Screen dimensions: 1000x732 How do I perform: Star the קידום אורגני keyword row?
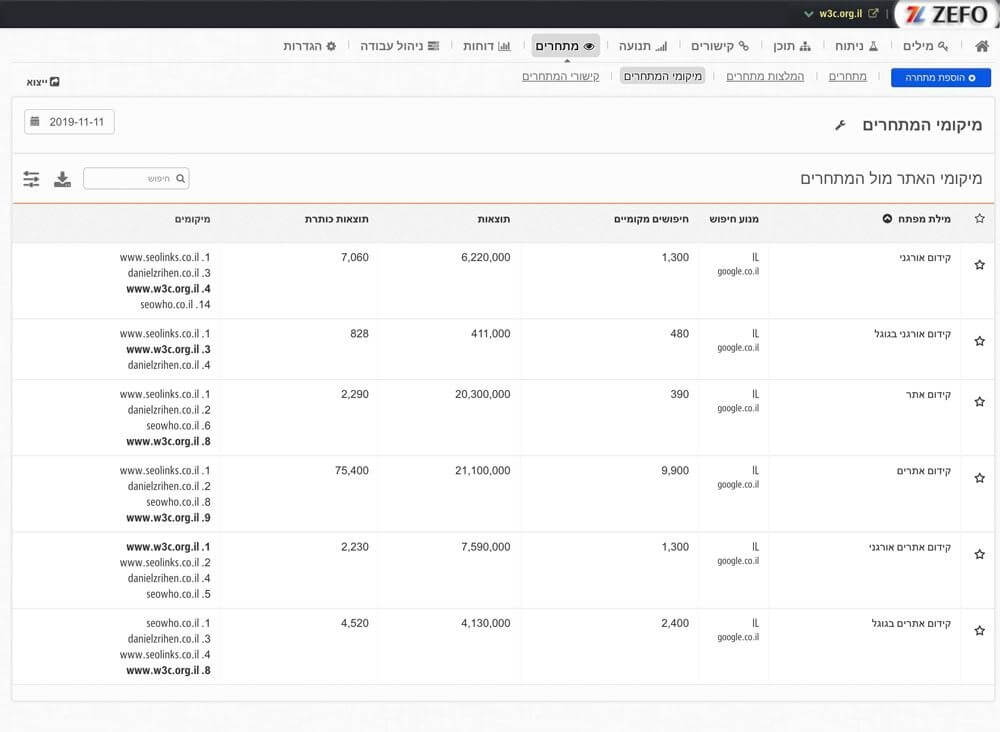pyautogui.click(x=980, y=265)
